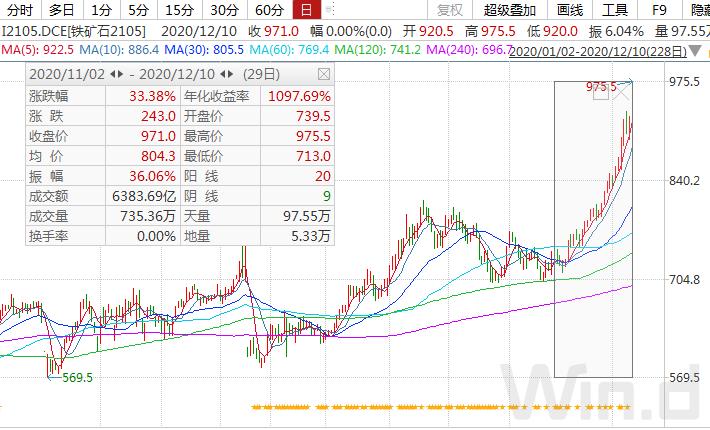
Task: Select the 15分 period tab
Action: 179,10
